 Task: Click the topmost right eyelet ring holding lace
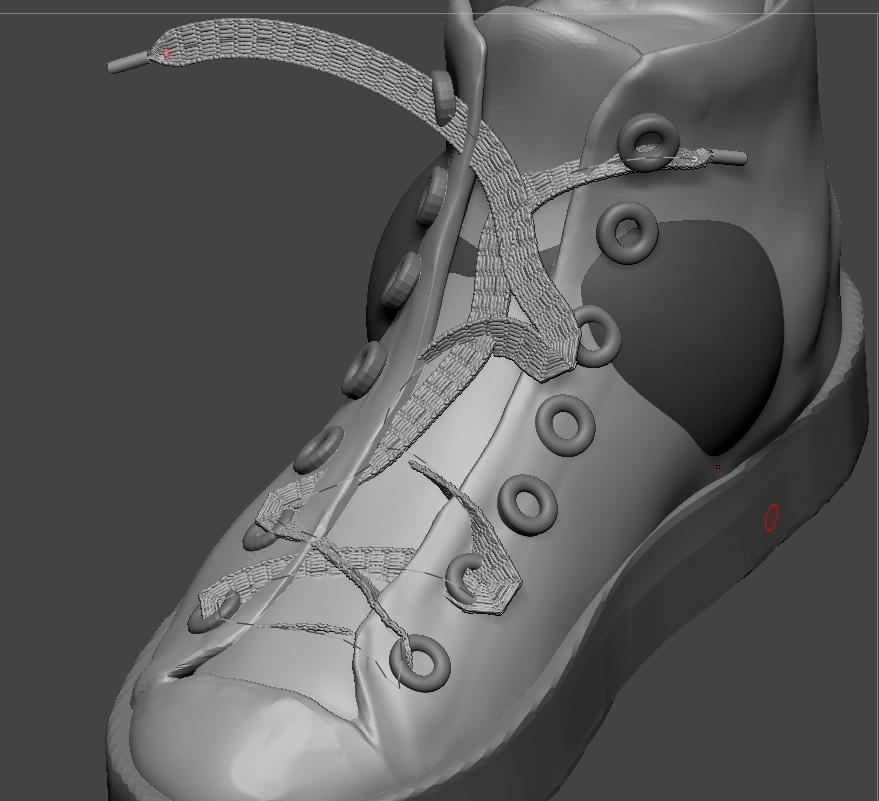(649, 142)
